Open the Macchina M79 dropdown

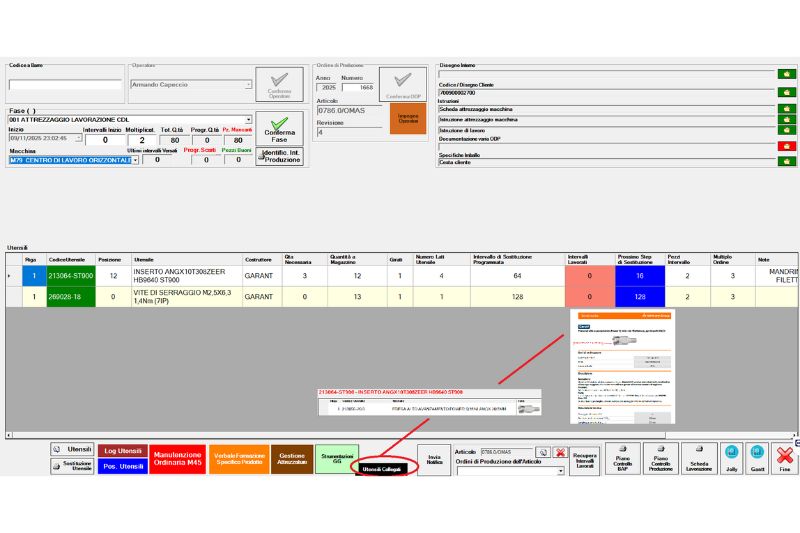135,160
